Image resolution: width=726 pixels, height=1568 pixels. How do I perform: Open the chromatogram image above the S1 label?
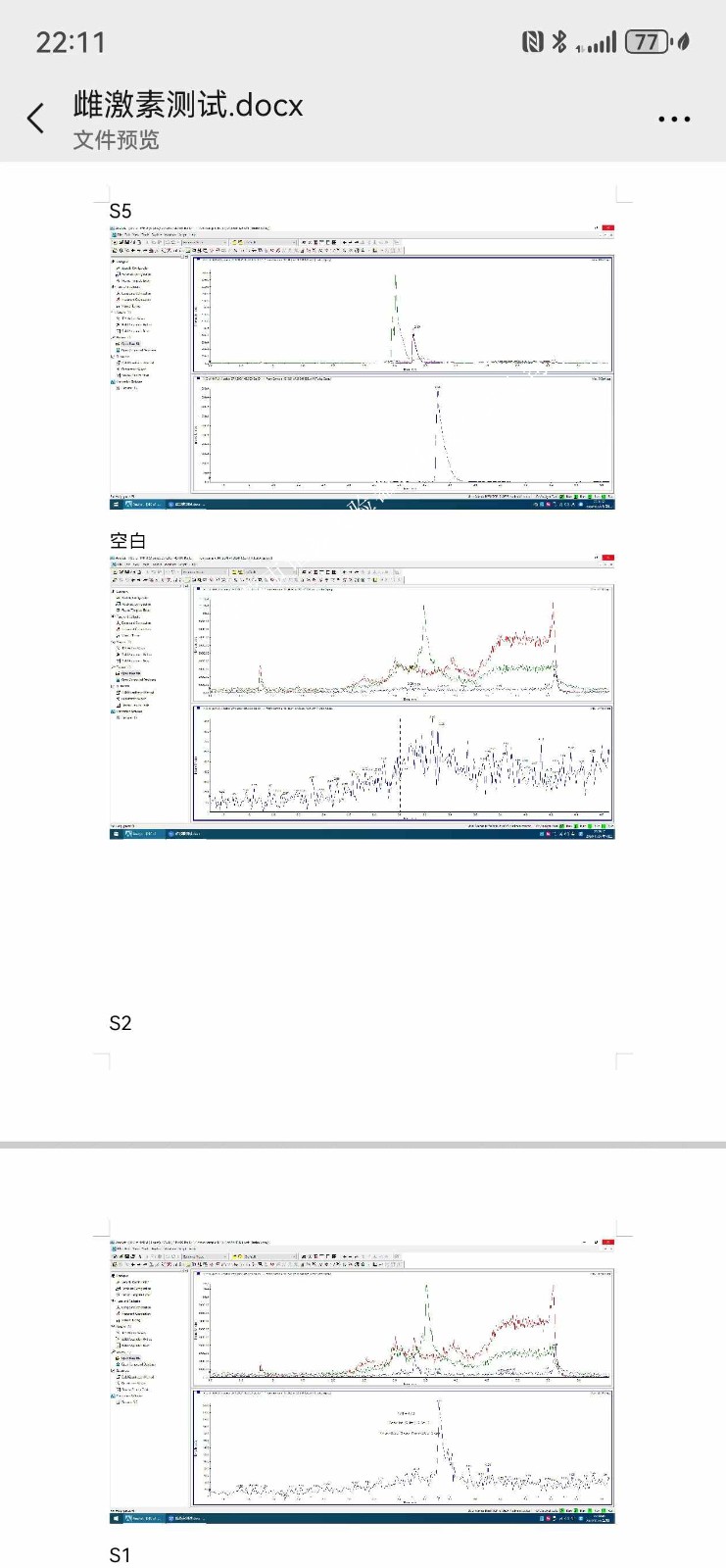362,1380
